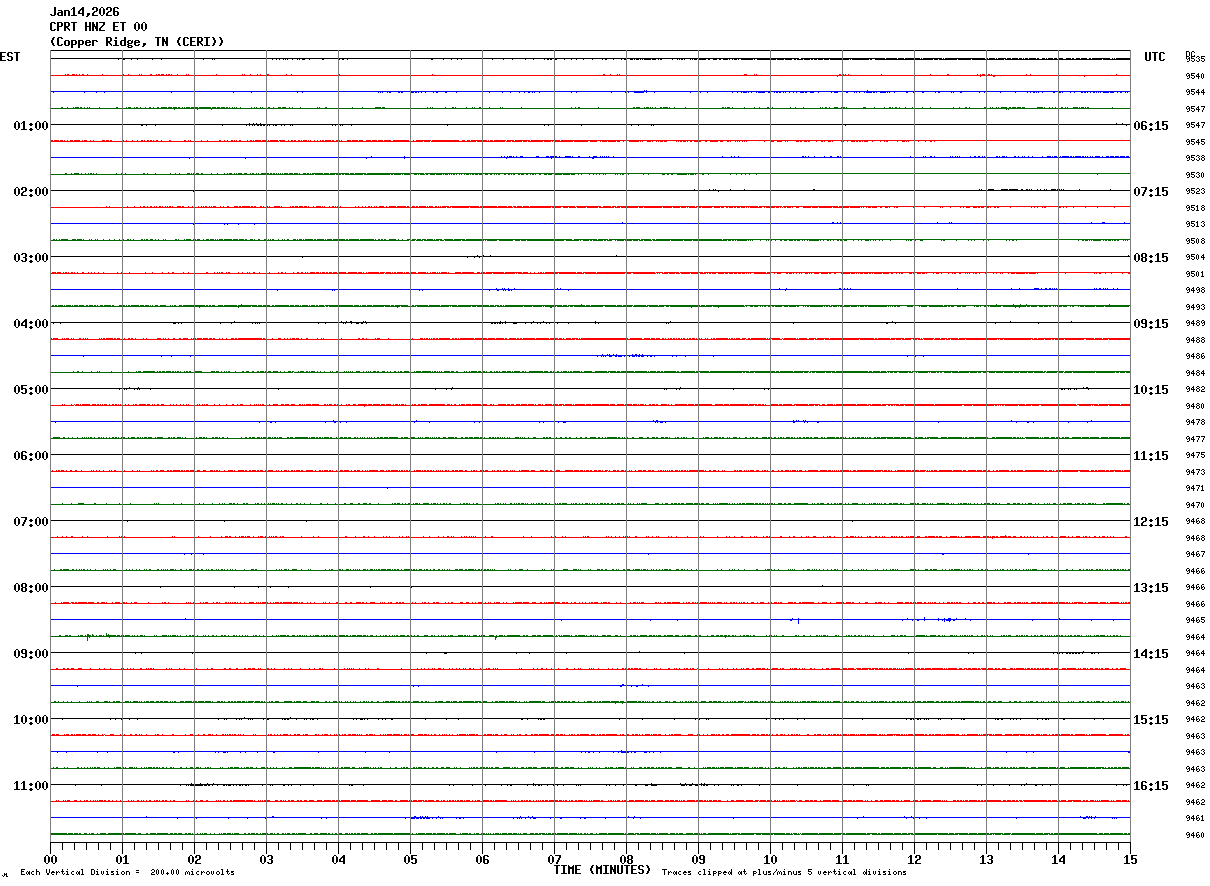This screenshot has width=1210, height=886.
Task: Click the UTC time label "11:15"
Action: coord(1151,456)
